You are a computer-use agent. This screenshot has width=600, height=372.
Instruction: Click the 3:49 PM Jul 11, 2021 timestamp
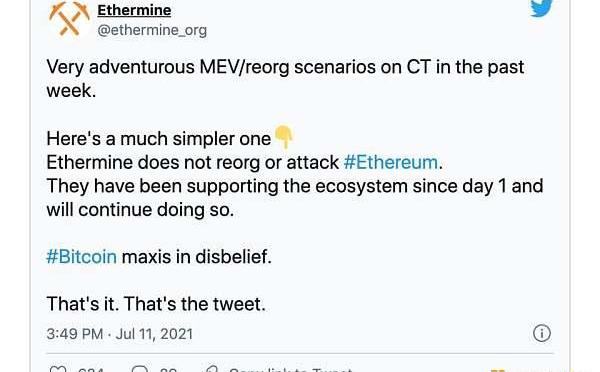119,334
